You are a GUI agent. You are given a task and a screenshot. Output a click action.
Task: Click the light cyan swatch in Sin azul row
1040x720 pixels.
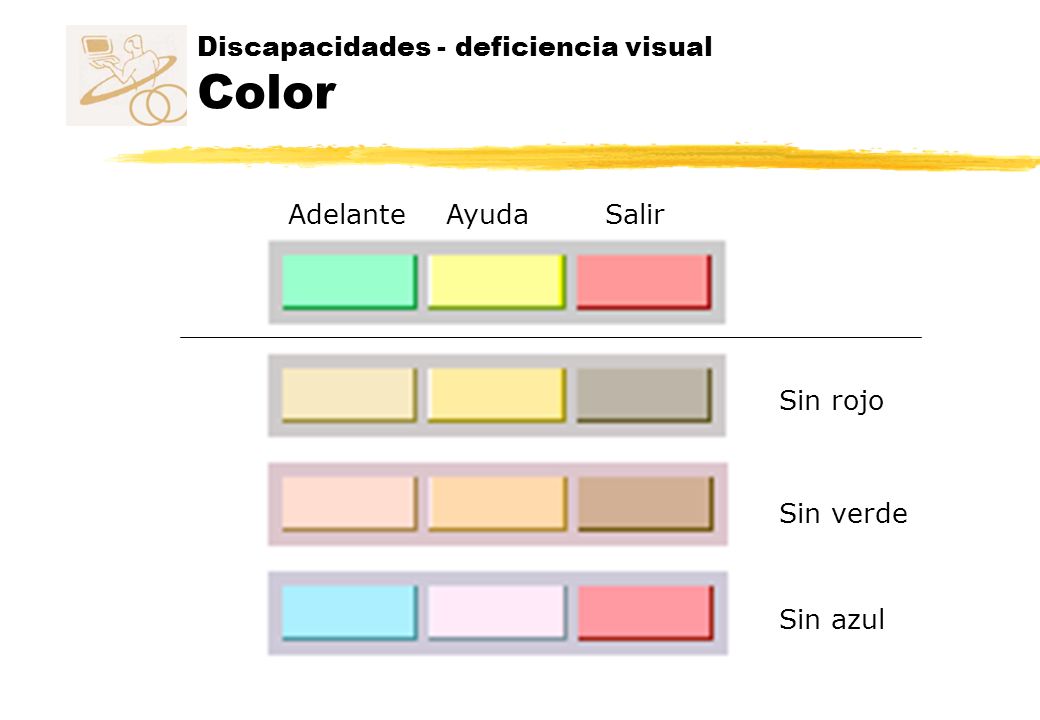pyautogui.click(x=350, y=613)
